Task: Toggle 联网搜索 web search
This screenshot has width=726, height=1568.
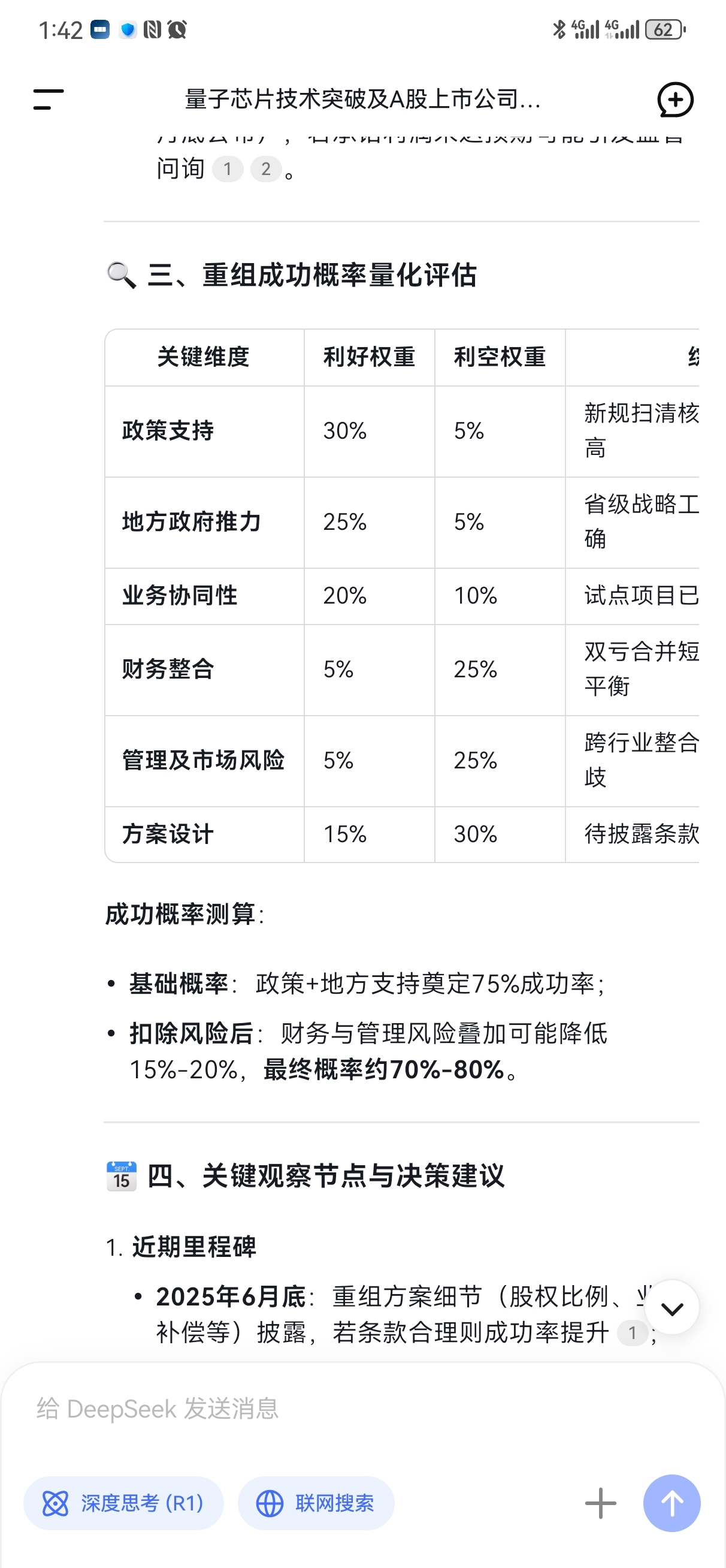Action: pos(316,1503)
